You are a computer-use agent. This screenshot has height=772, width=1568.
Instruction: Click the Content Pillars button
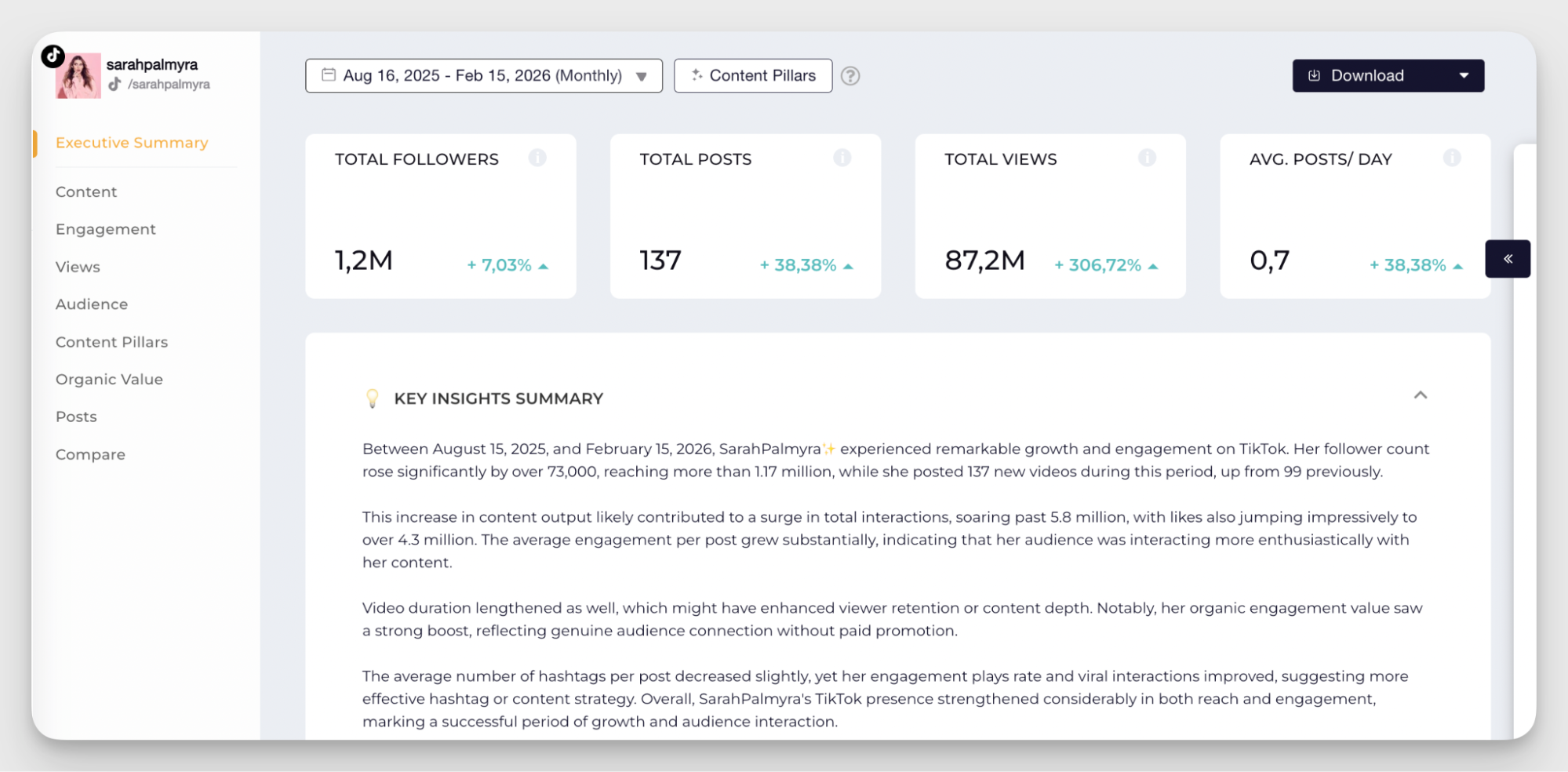(x=752, y=75)
